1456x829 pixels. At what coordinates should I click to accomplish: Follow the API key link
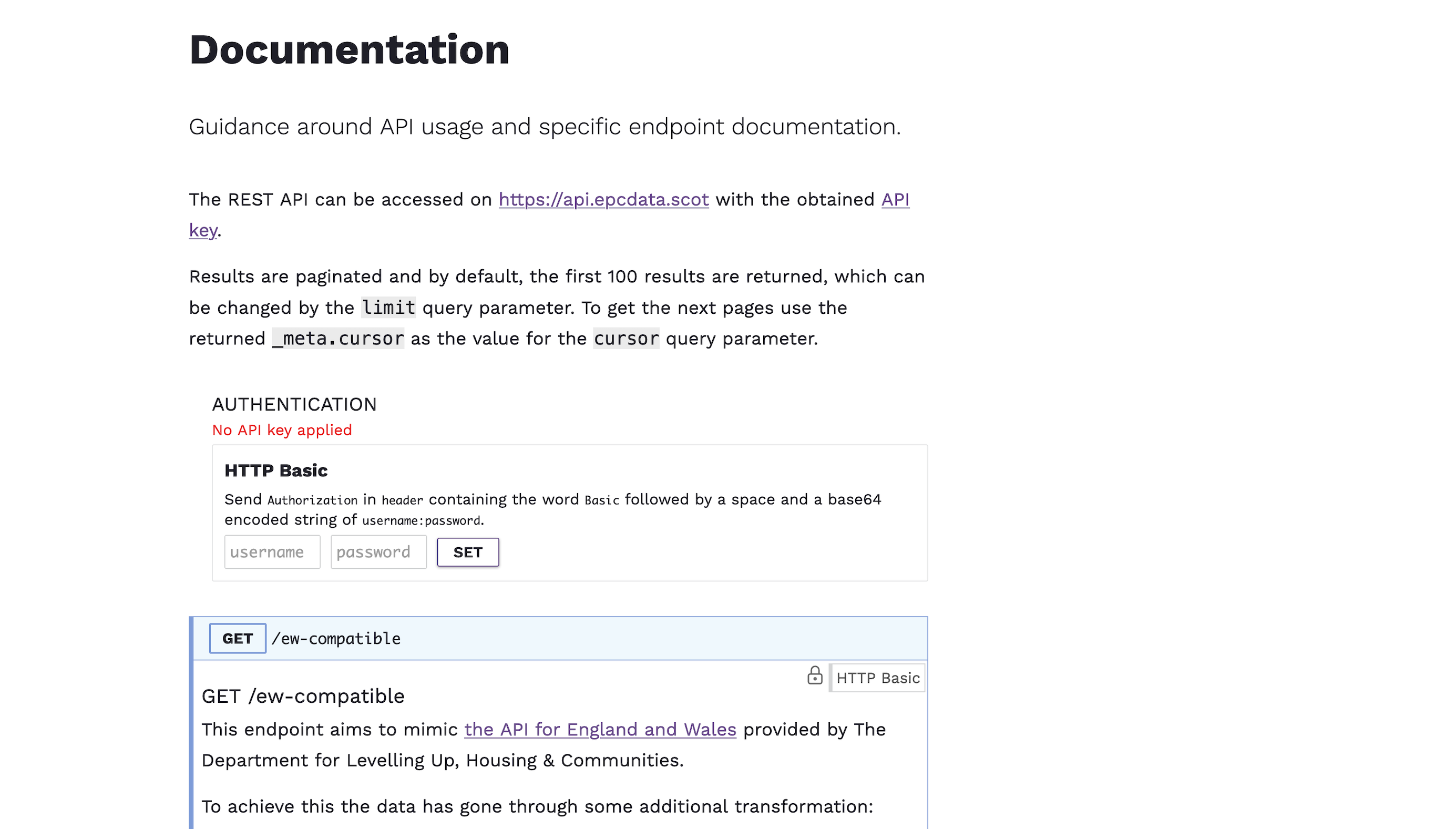(x=895, y=199)
